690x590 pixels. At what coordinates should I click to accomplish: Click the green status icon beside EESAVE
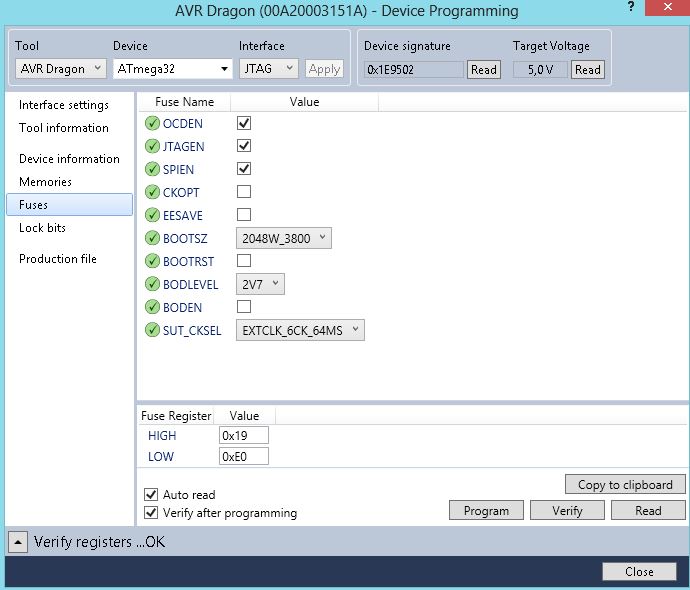(152, 215)
